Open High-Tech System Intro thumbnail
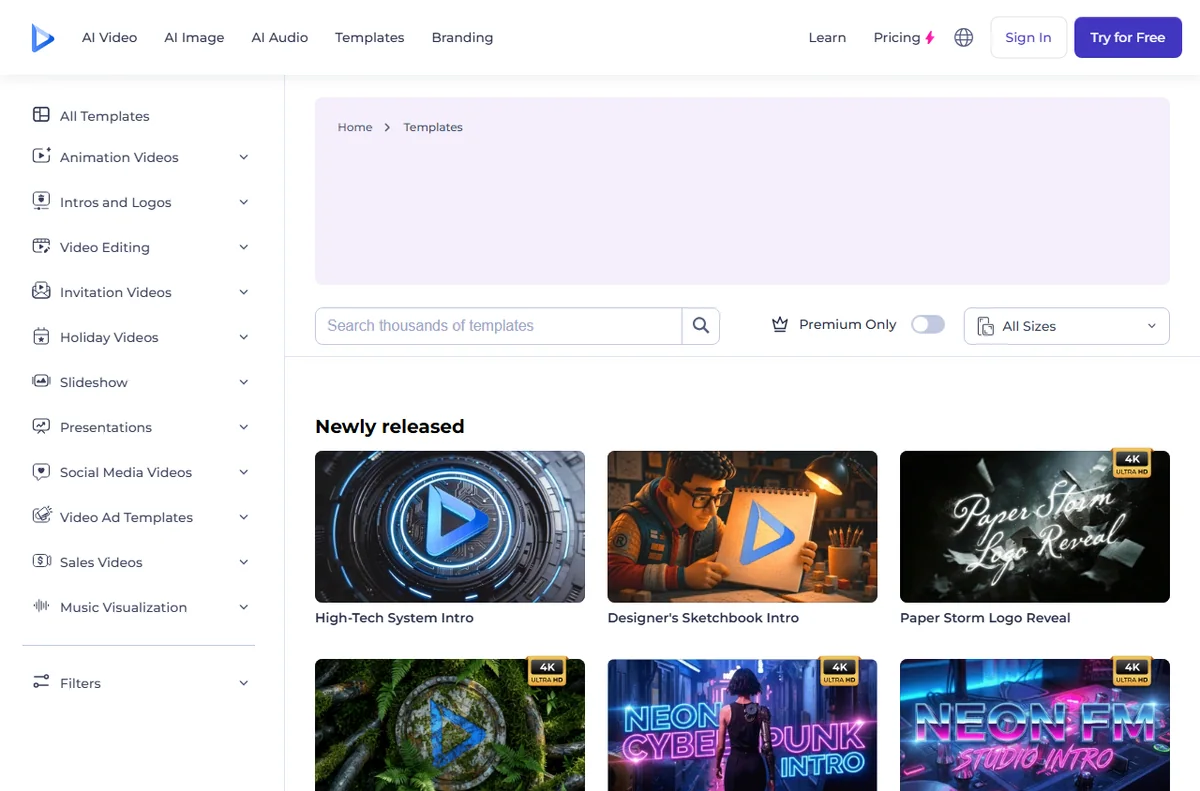The height and width of the screenshot is (791, 1200). [x=450, y=526]
